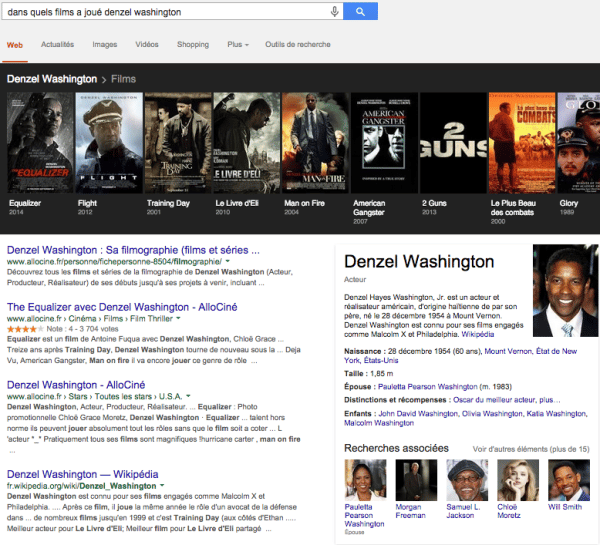This screenshot has height=545, width=600.
Task: Click the Will Smith name link
Action: [x=565, y=507]
